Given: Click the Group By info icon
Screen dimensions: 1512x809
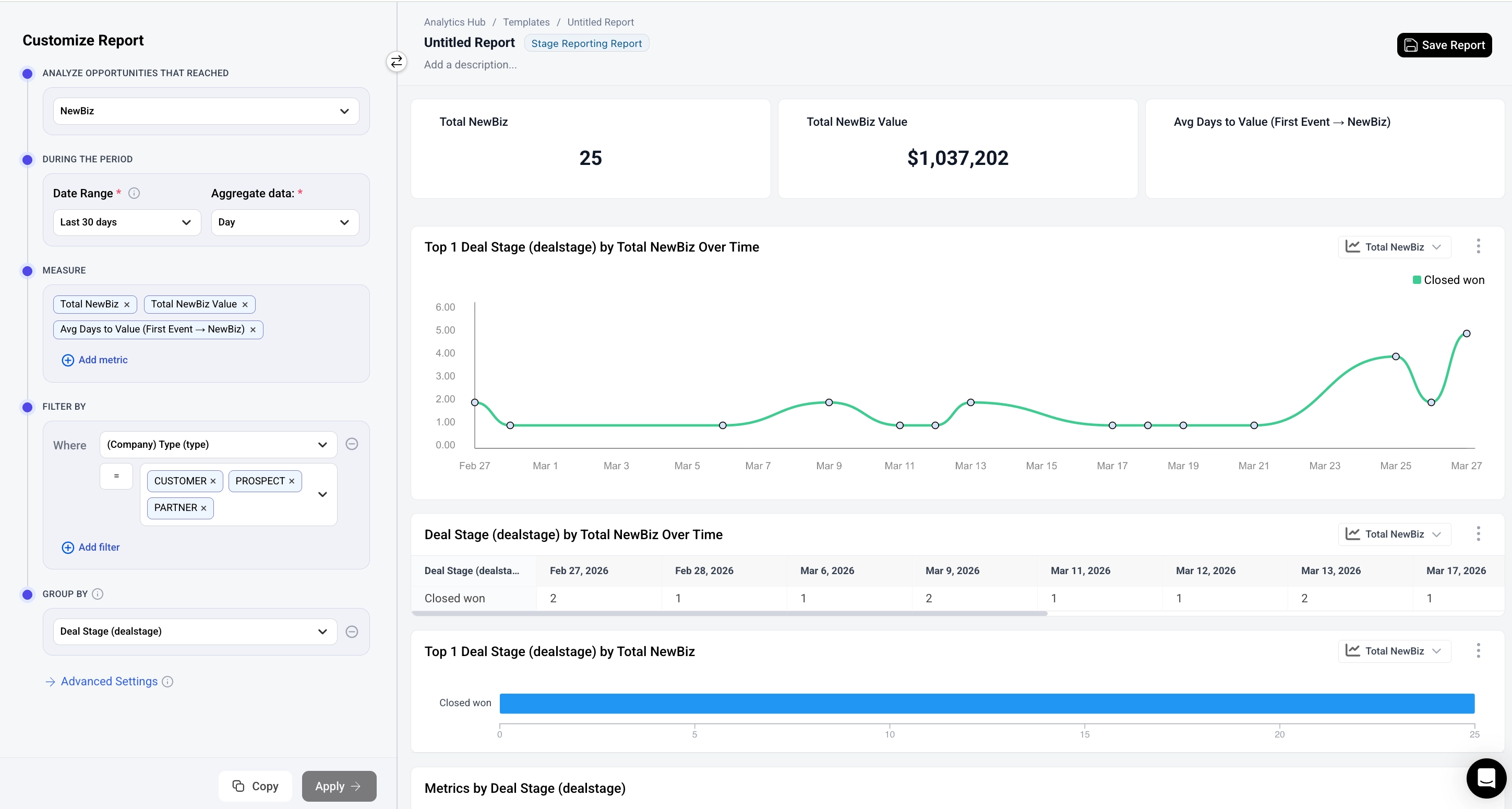Looking at the screenshot, I should pos(98,593).
